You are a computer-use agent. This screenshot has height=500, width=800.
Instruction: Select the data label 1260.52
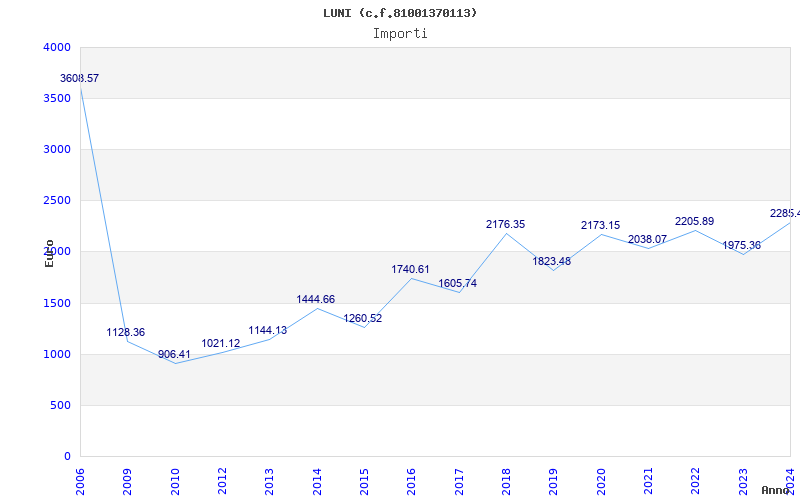[363, 319]
